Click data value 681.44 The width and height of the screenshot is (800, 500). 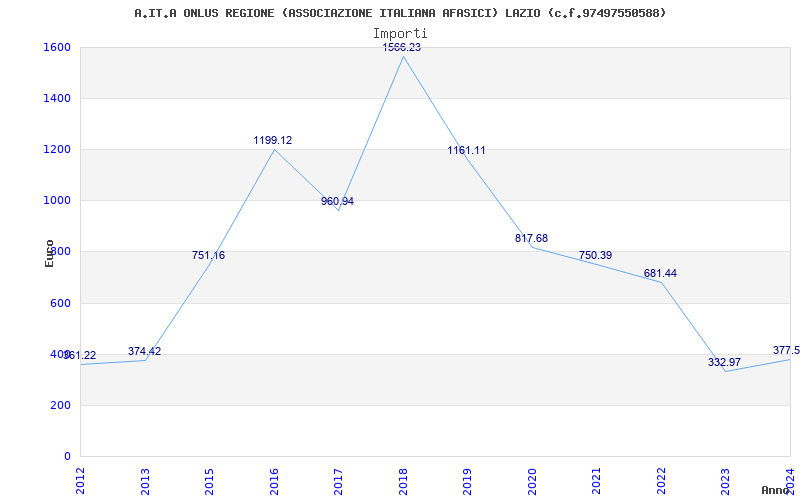click(x=660, y=273)
